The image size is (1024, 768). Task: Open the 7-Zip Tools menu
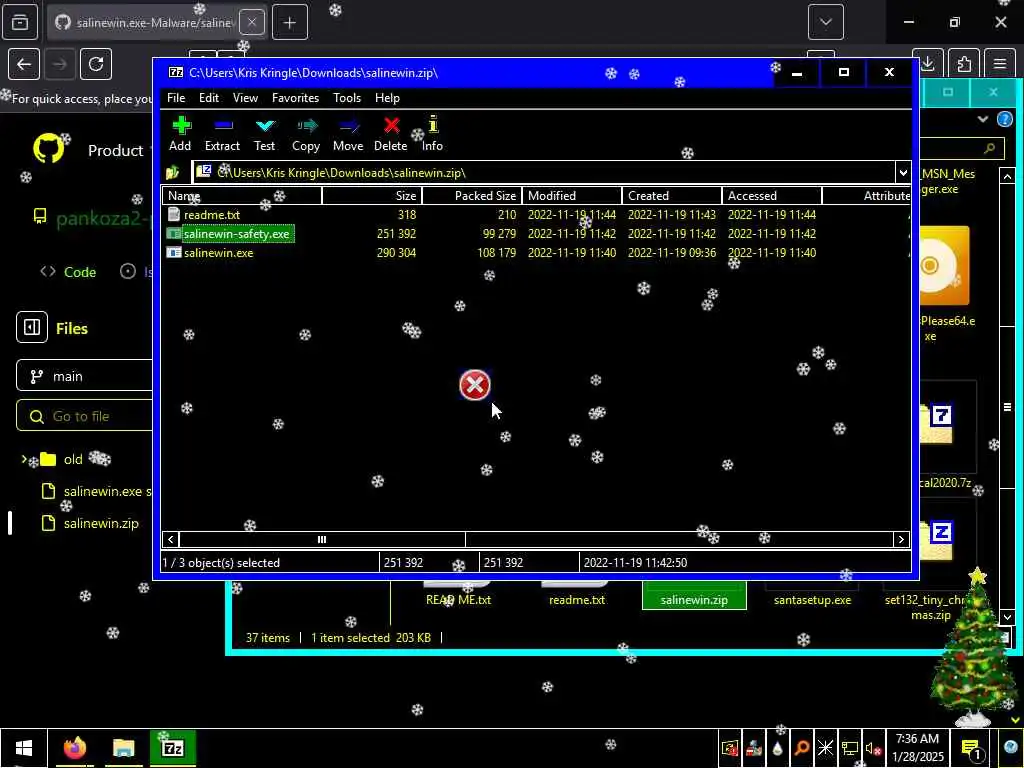[x=347, y=98]
